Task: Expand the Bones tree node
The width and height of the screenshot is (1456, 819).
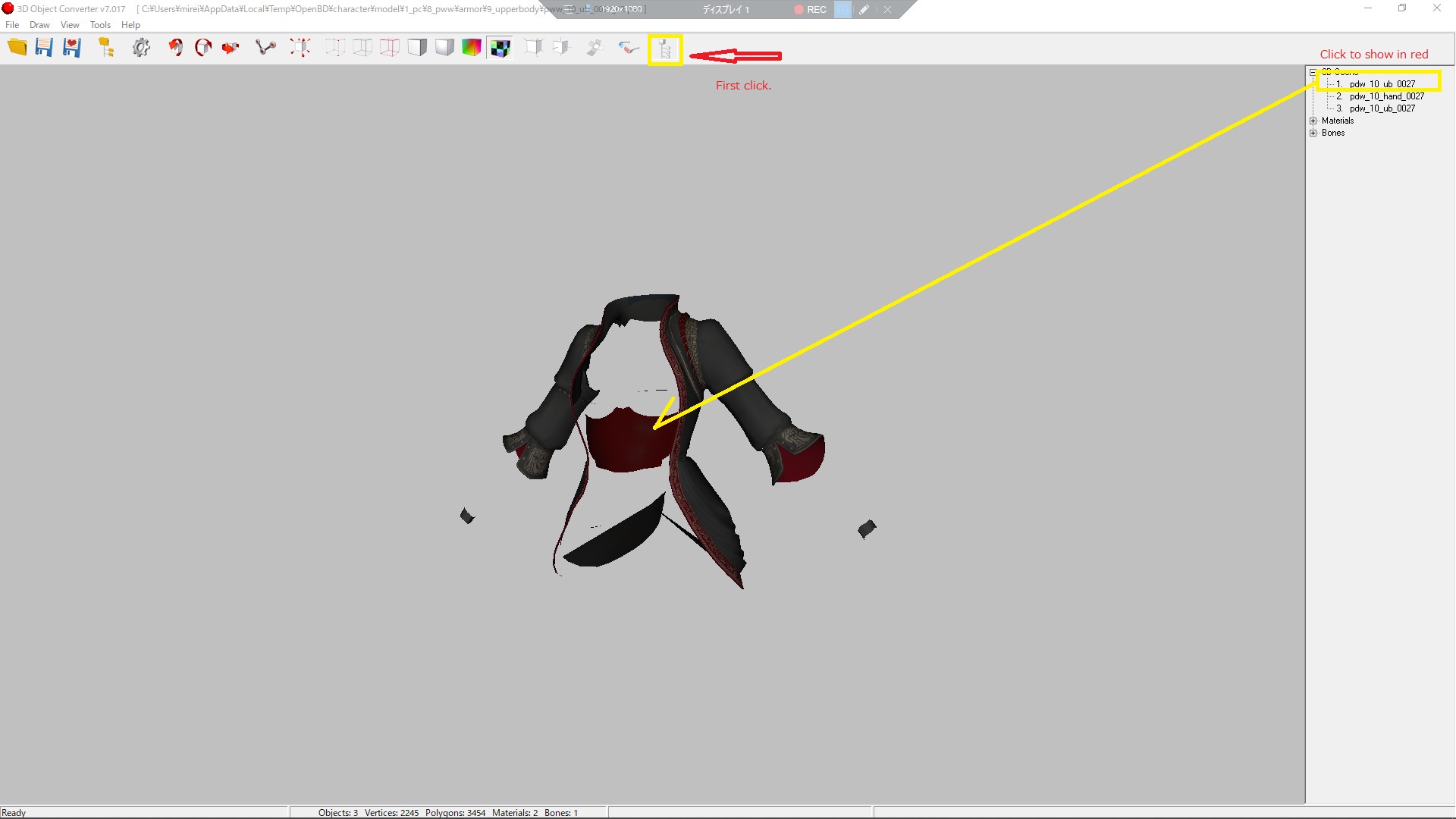Action: 1313,133
